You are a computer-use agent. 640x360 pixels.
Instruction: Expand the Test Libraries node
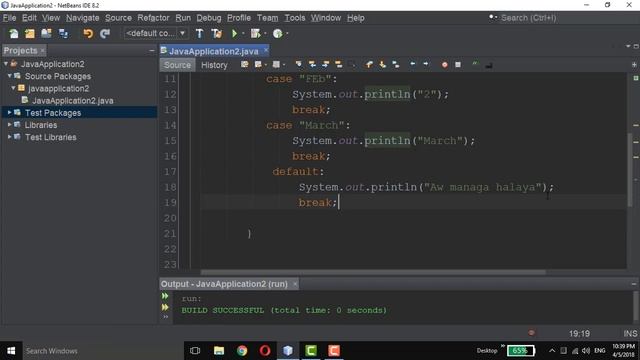pos(9,137)
